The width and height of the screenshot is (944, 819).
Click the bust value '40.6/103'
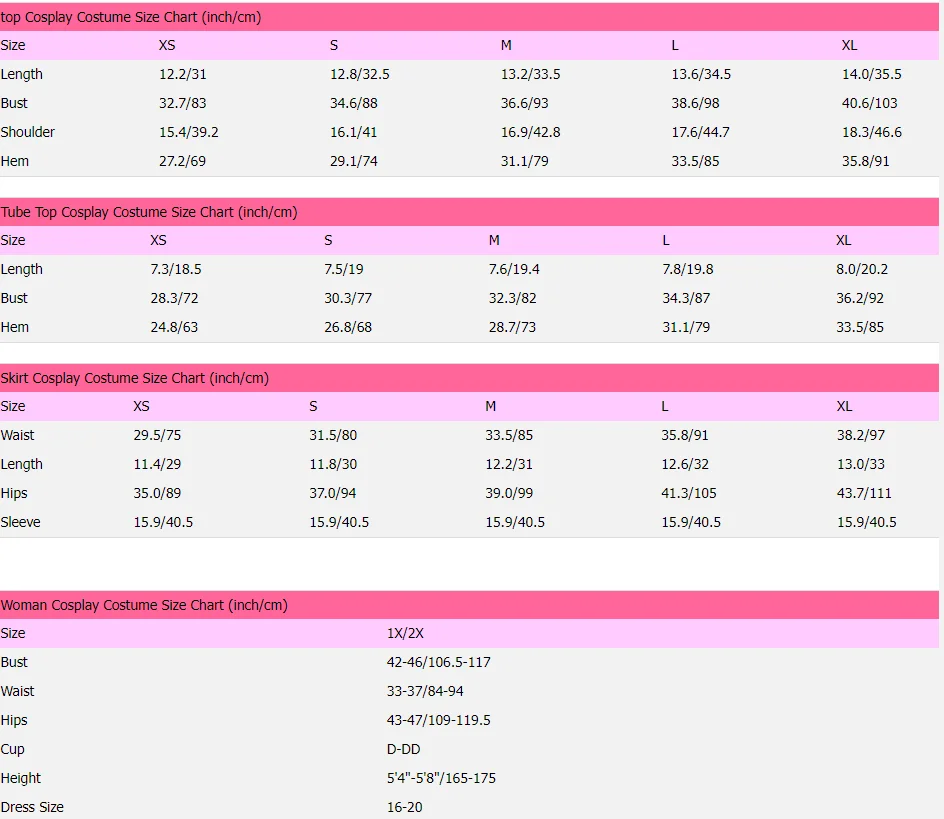[x=869, y=103]
